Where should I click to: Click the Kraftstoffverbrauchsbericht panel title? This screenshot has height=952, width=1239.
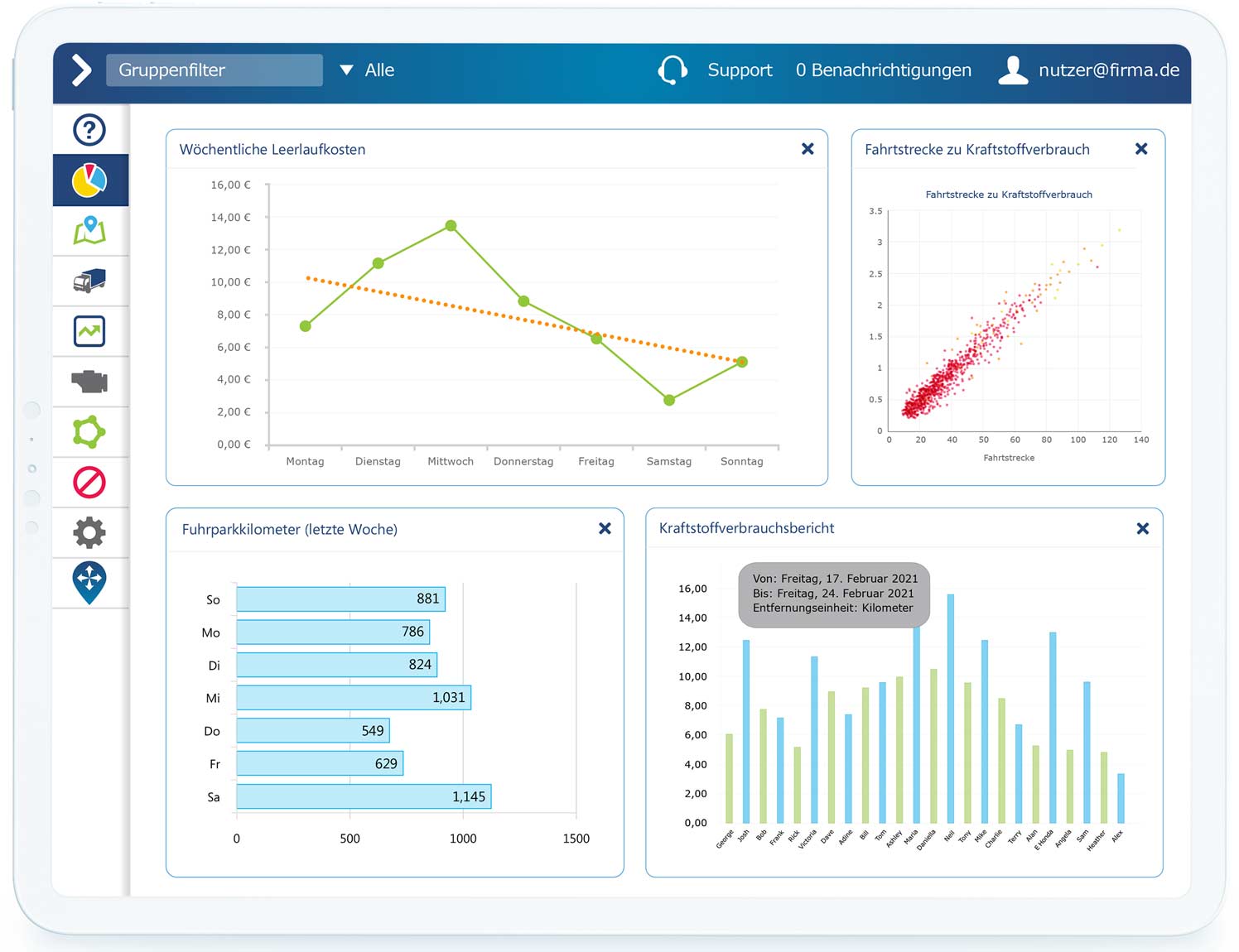[746, 528]
